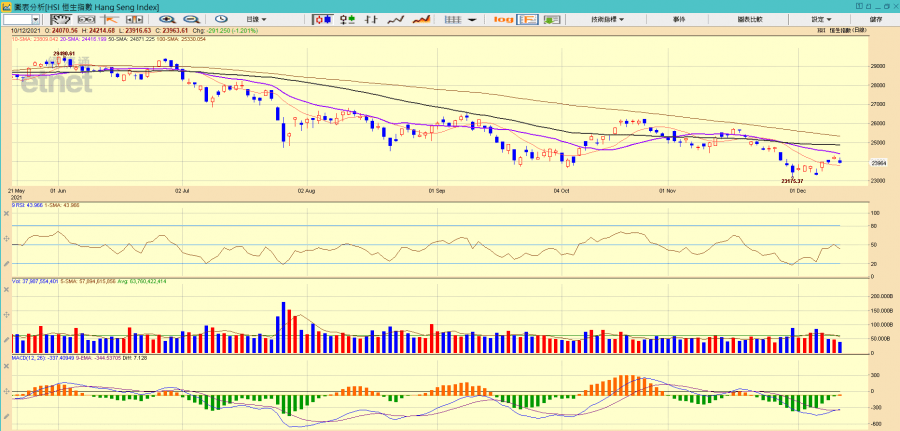Viewport: 900px width, 431px height.
Task: Switch to the bar (OHLC) chart type
Action: (x=347, y=19)
